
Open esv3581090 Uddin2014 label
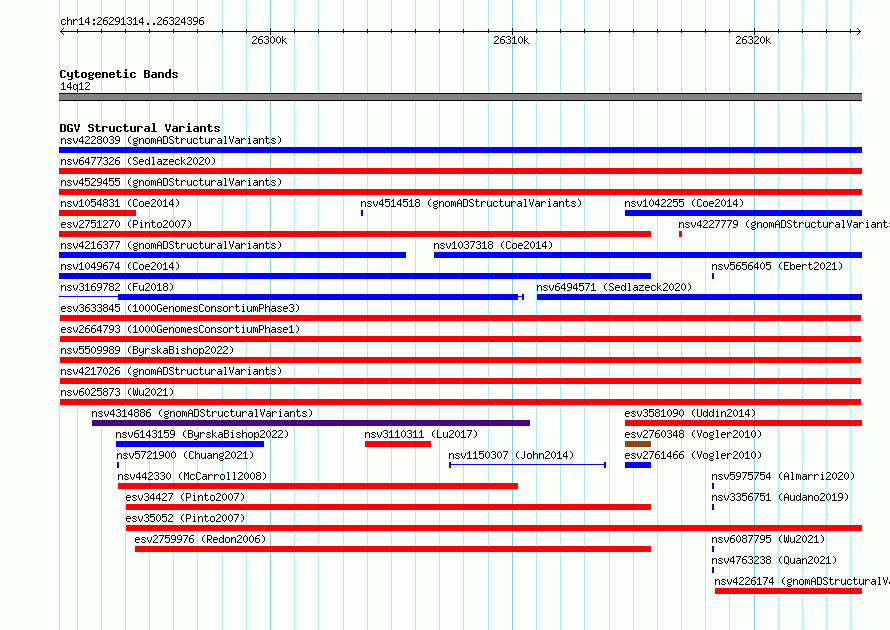pos(690,413)
